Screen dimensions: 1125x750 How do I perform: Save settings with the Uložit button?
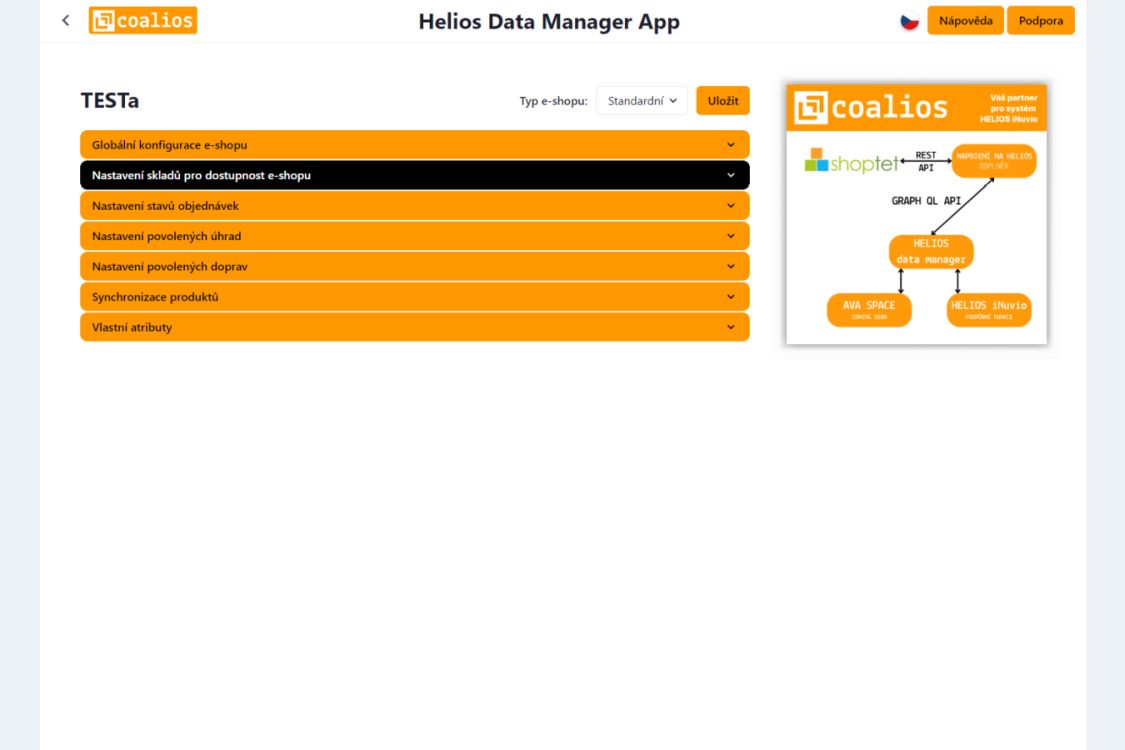tap(722, 101)
